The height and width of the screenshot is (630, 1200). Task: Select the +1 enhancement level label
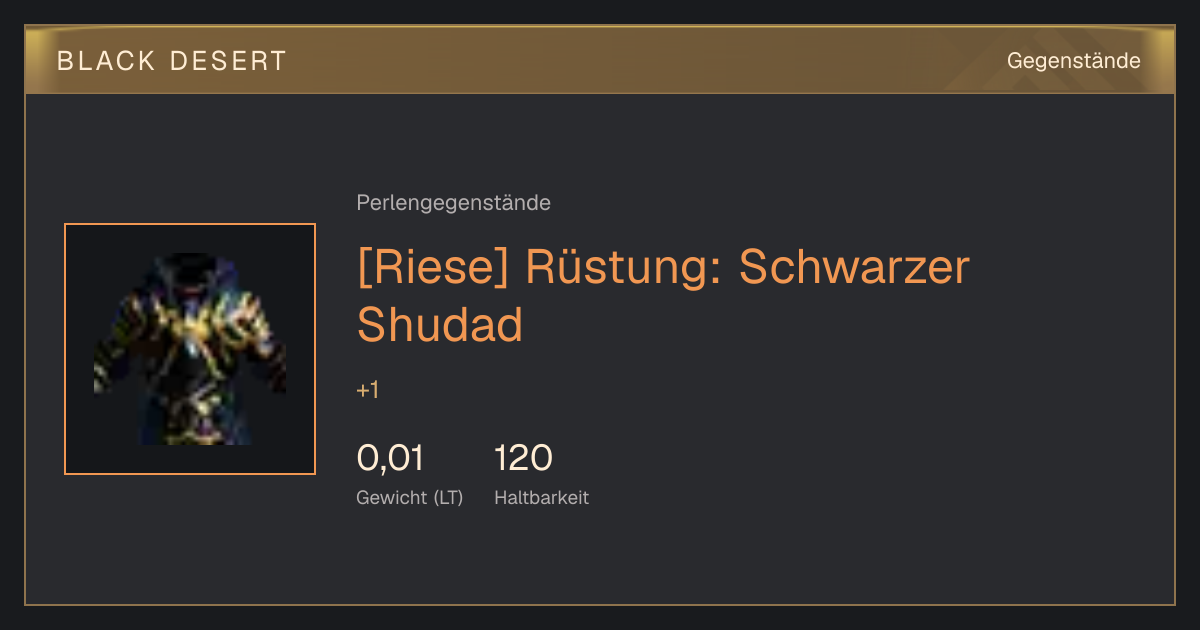pyautogui.click(x=368, y=390)
